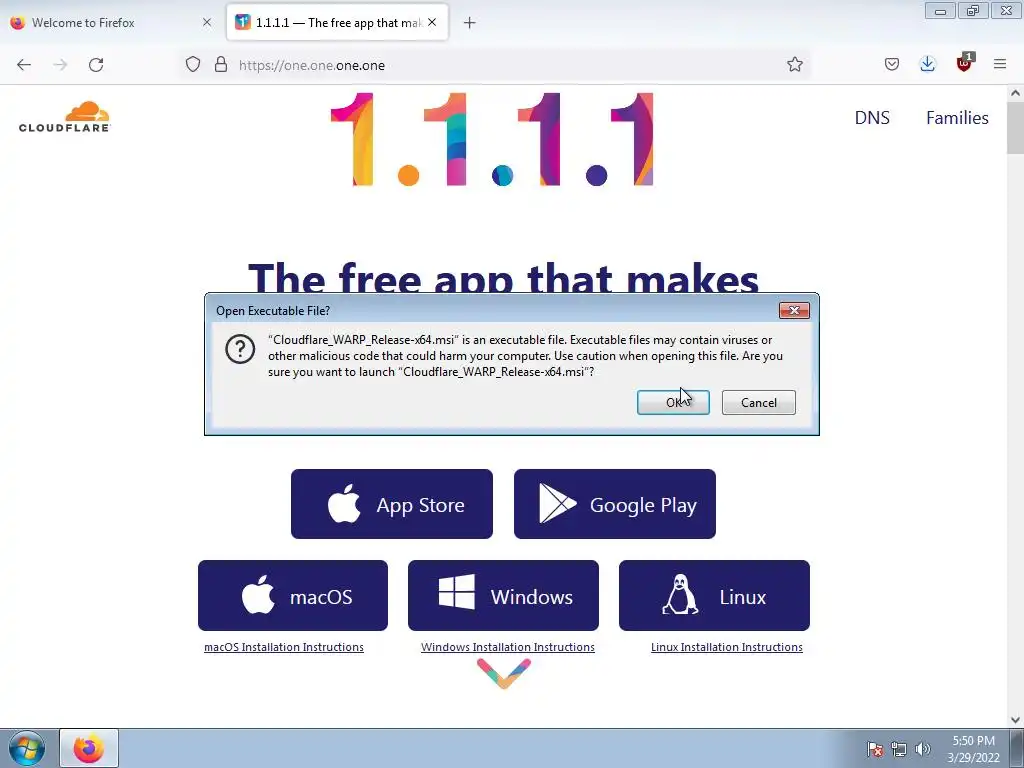Open macOS Installation Instructions link
1024x768 pixels.
click(x=283, y=647)
